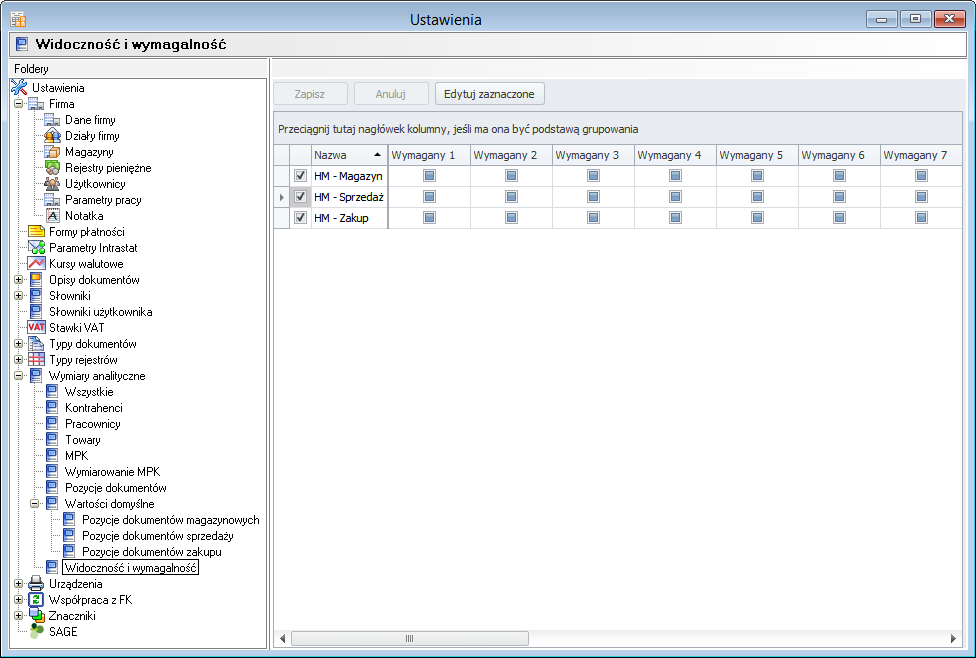The image size is (976, 658).
Task: Select Pozycje dokumentów sprzedaży tree item
Action: (157, 536)
